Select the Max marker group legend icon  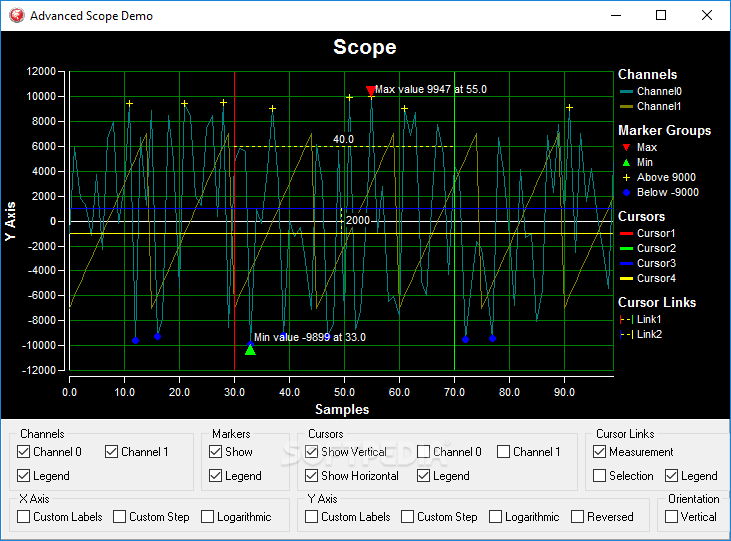click(626, 147)
